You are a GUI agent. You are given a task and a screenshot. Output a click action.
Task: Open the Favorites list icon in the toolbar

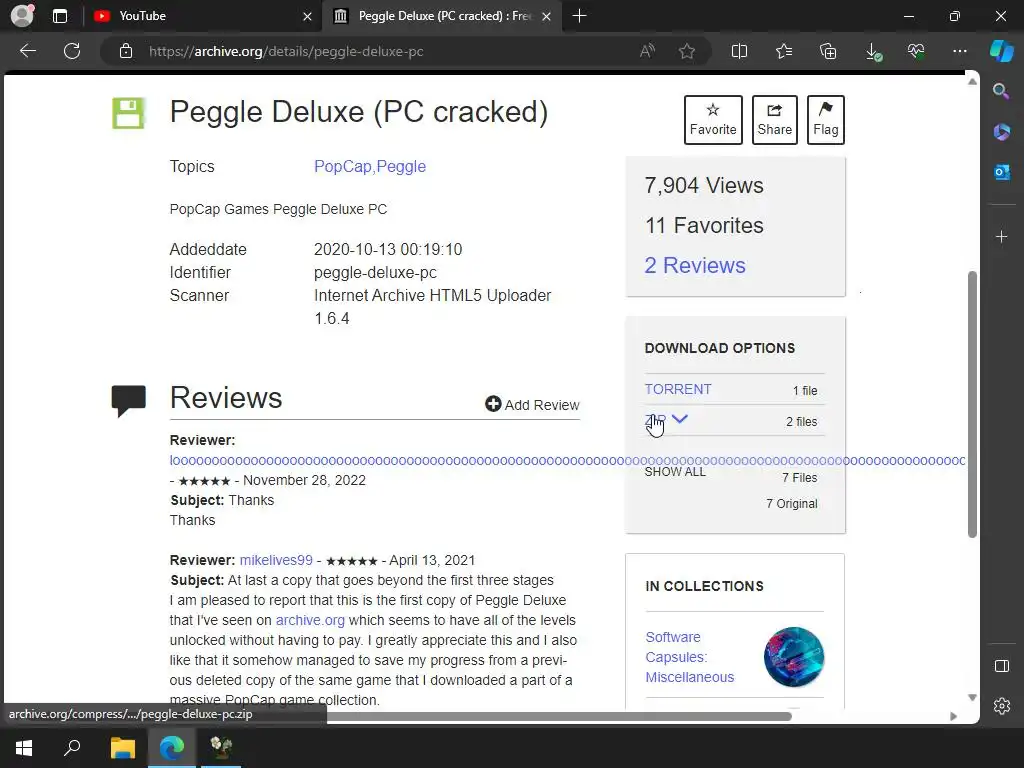pos(784,51)
